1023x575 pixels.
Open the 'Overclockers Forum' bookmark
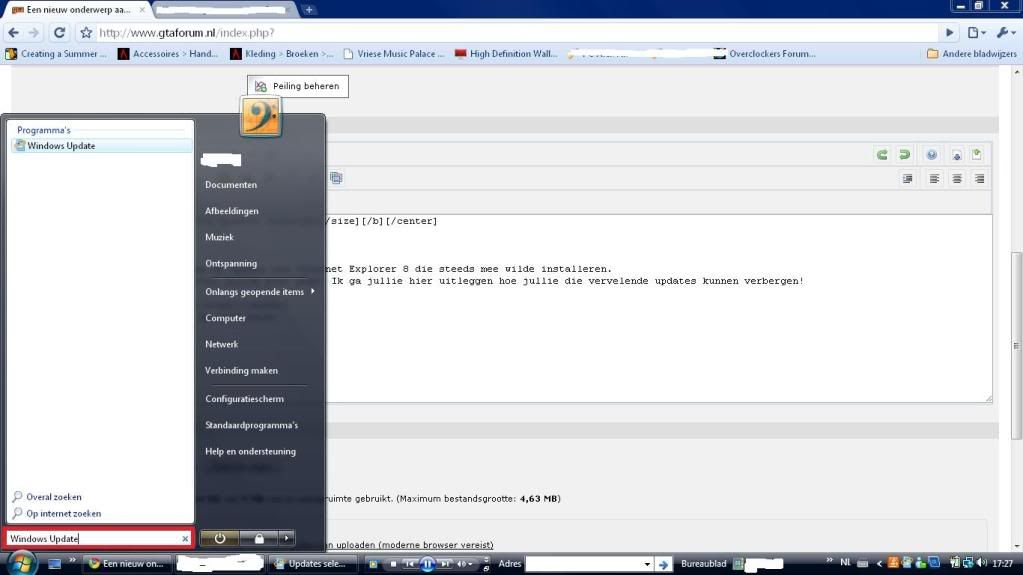[x=765, y=54]
